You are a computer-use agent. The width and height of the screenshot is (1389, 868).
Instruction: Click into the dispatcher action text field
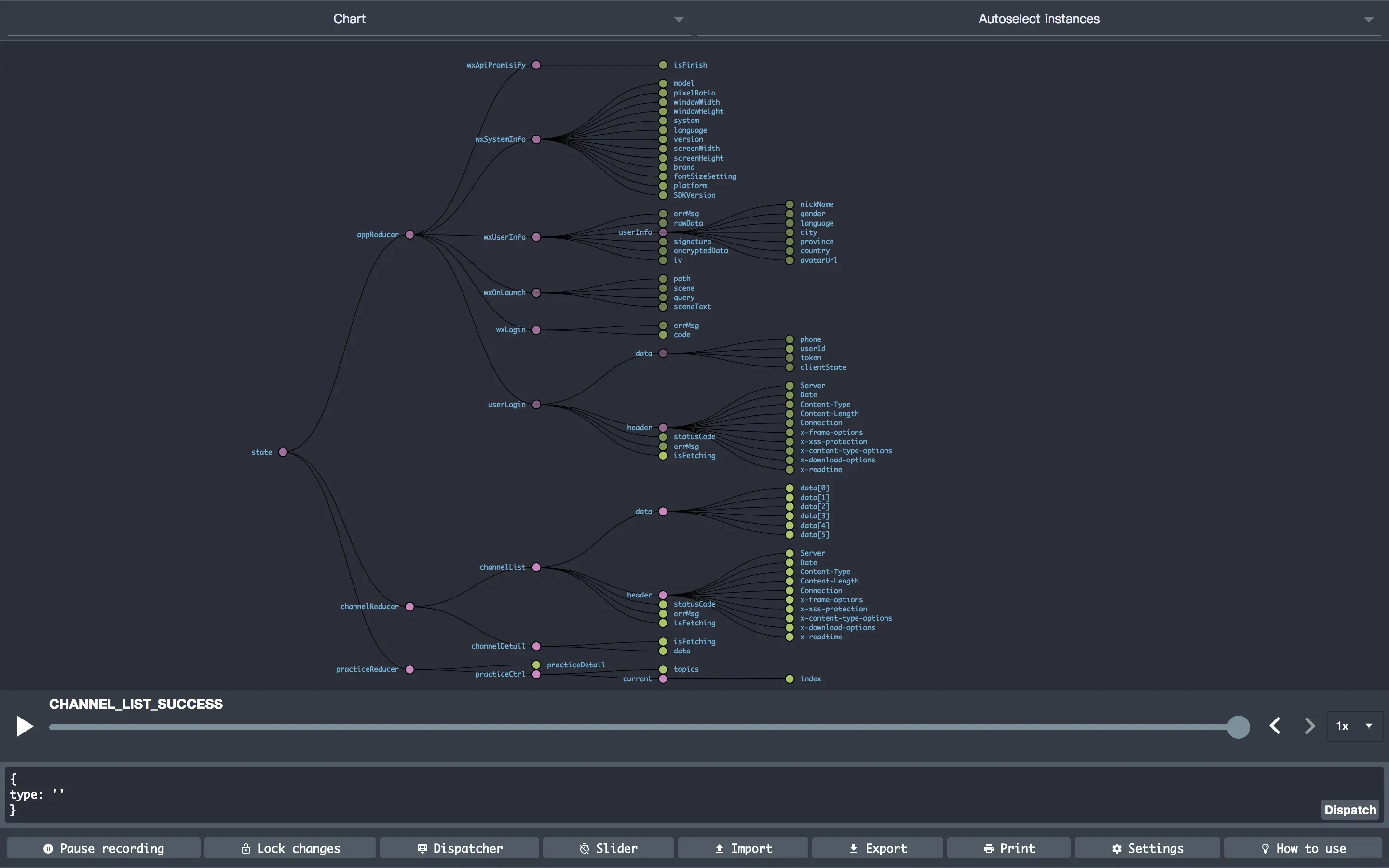tap(631, 795)
